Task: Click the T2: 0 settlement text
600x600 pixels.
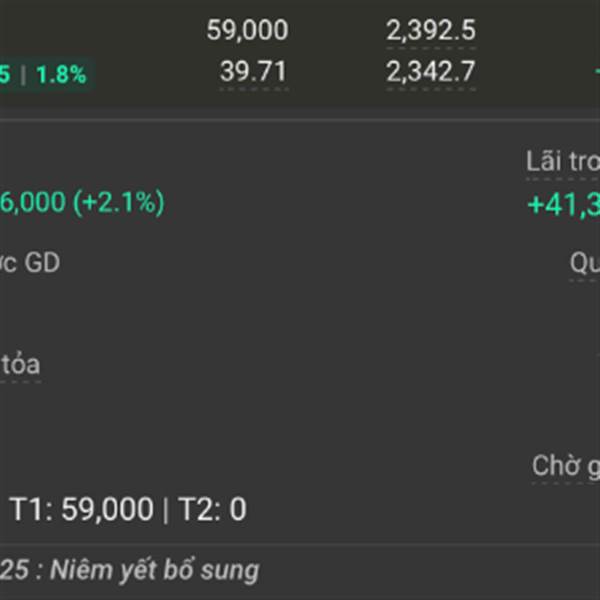Action: pyautogui.click(x=212, y=509)
